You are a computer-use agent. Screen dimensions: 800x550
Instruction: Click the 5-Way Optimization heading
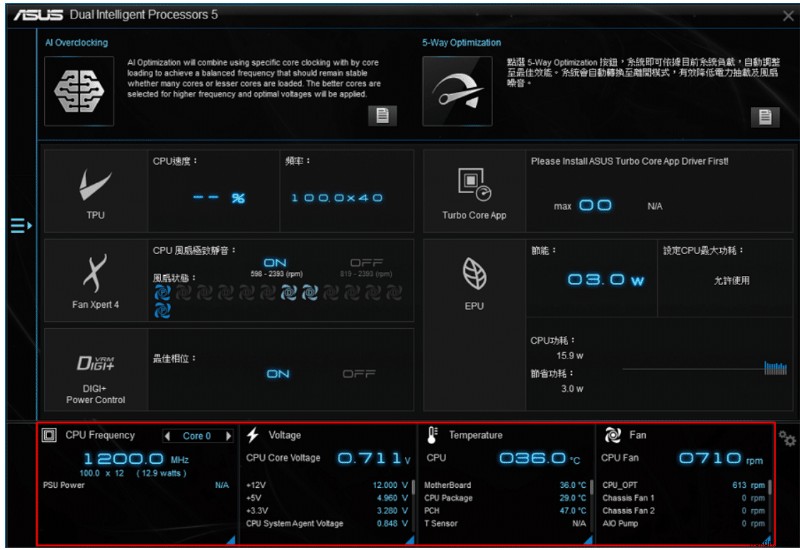pos(461,43)
